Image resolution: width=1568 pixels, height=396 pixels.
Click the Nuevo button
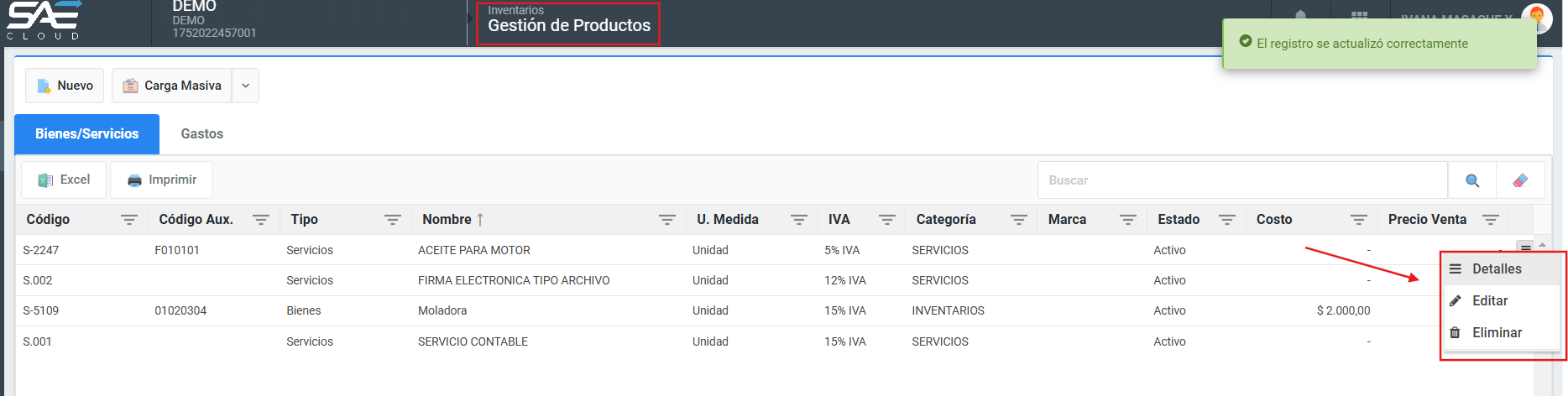coord(65,86)
